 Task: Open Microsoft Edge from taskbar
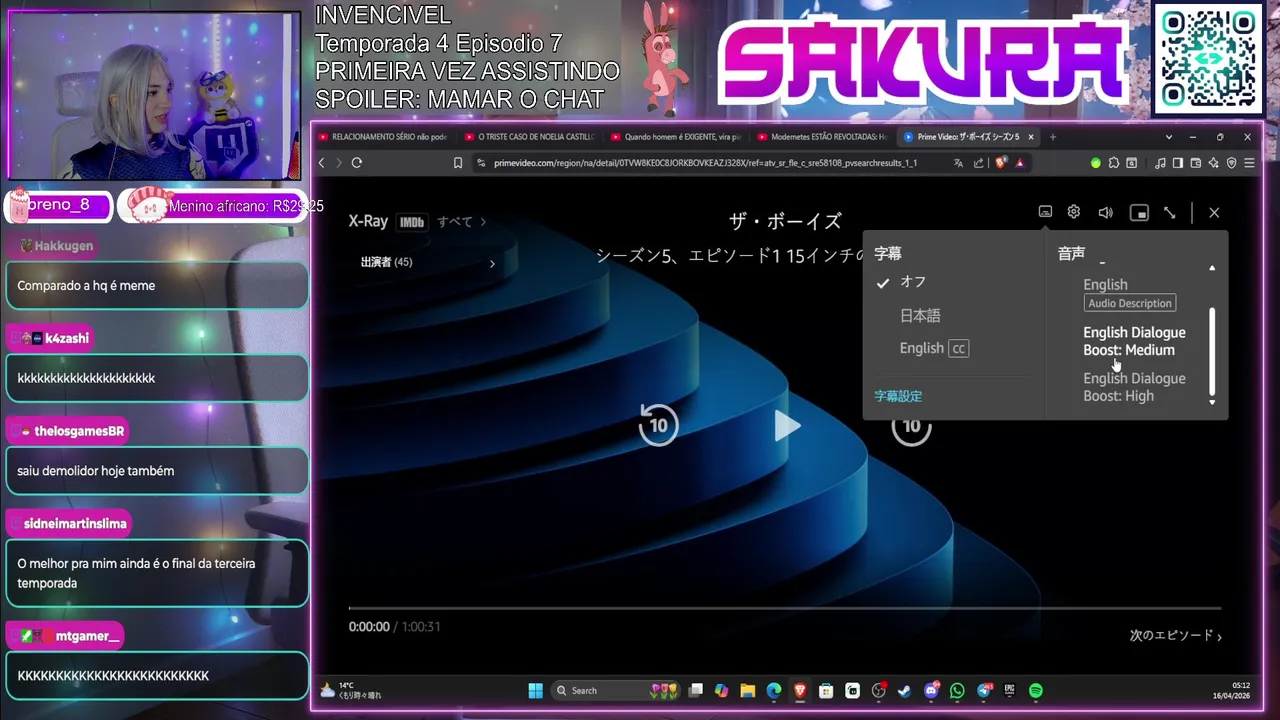[x=774, y=691]
